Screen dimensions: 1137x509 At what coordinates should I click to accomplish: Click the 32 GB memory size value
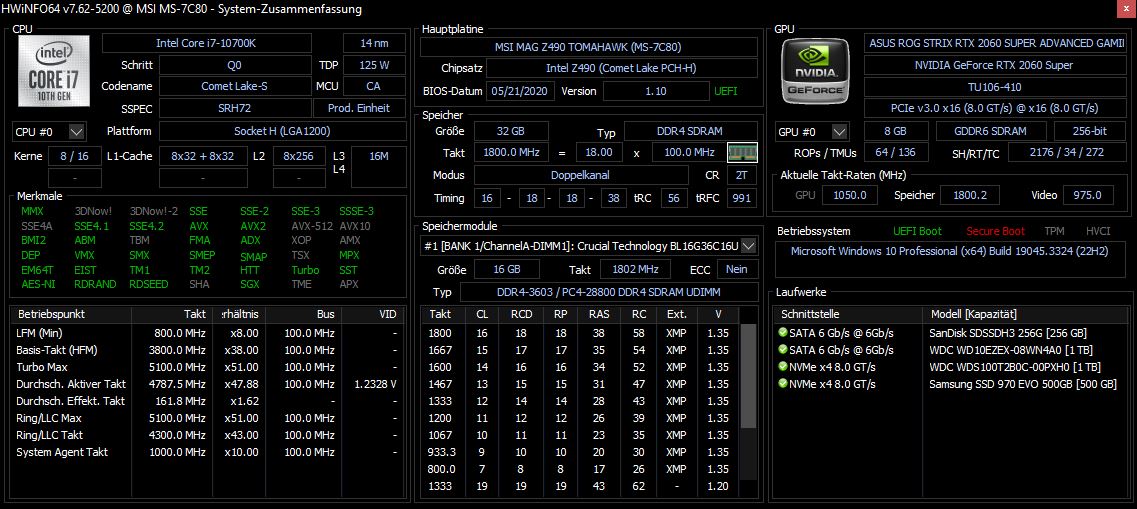coord(510,132)
